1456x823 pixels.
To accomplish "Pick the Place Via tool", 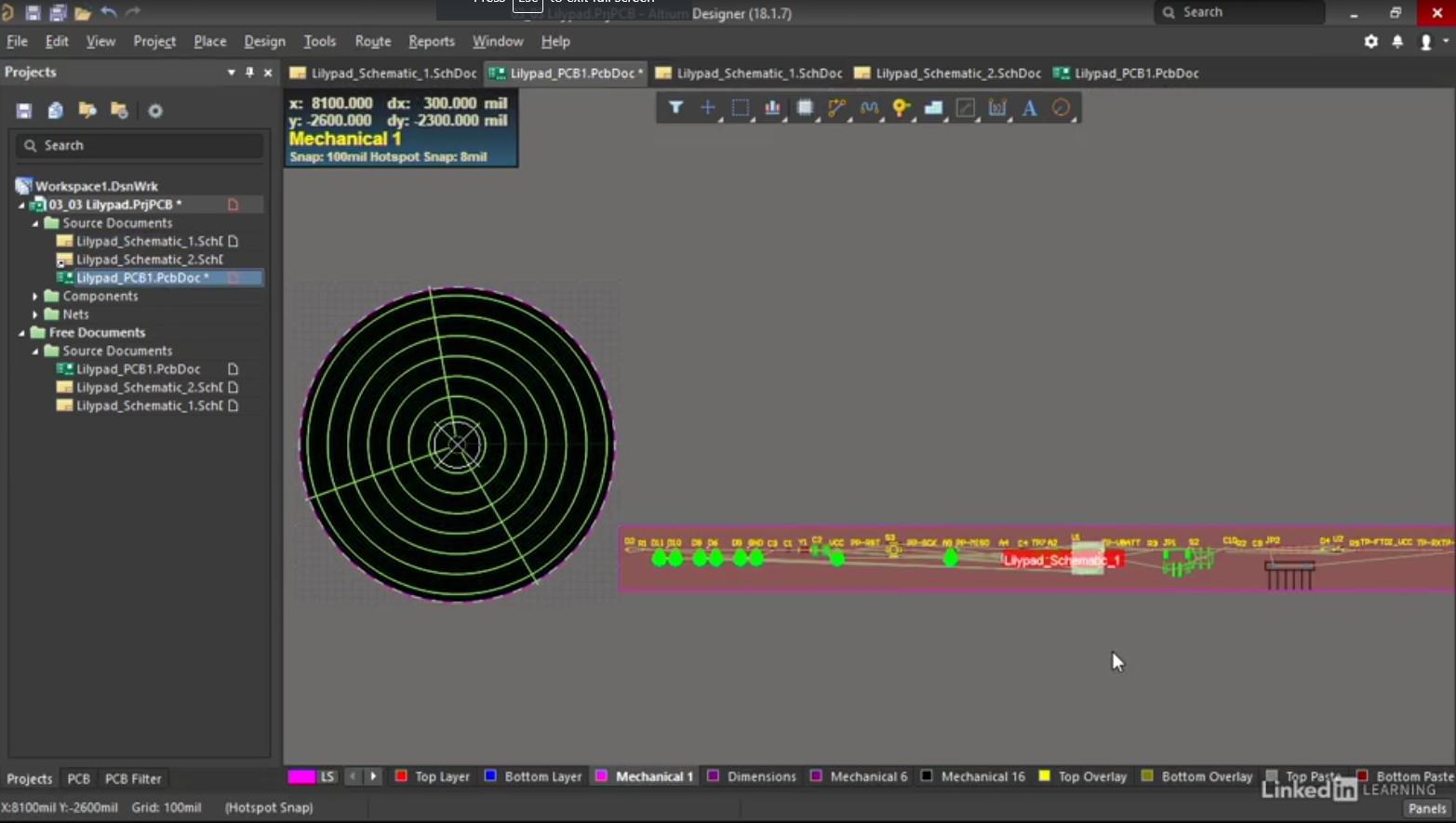I will coord(901,108).
